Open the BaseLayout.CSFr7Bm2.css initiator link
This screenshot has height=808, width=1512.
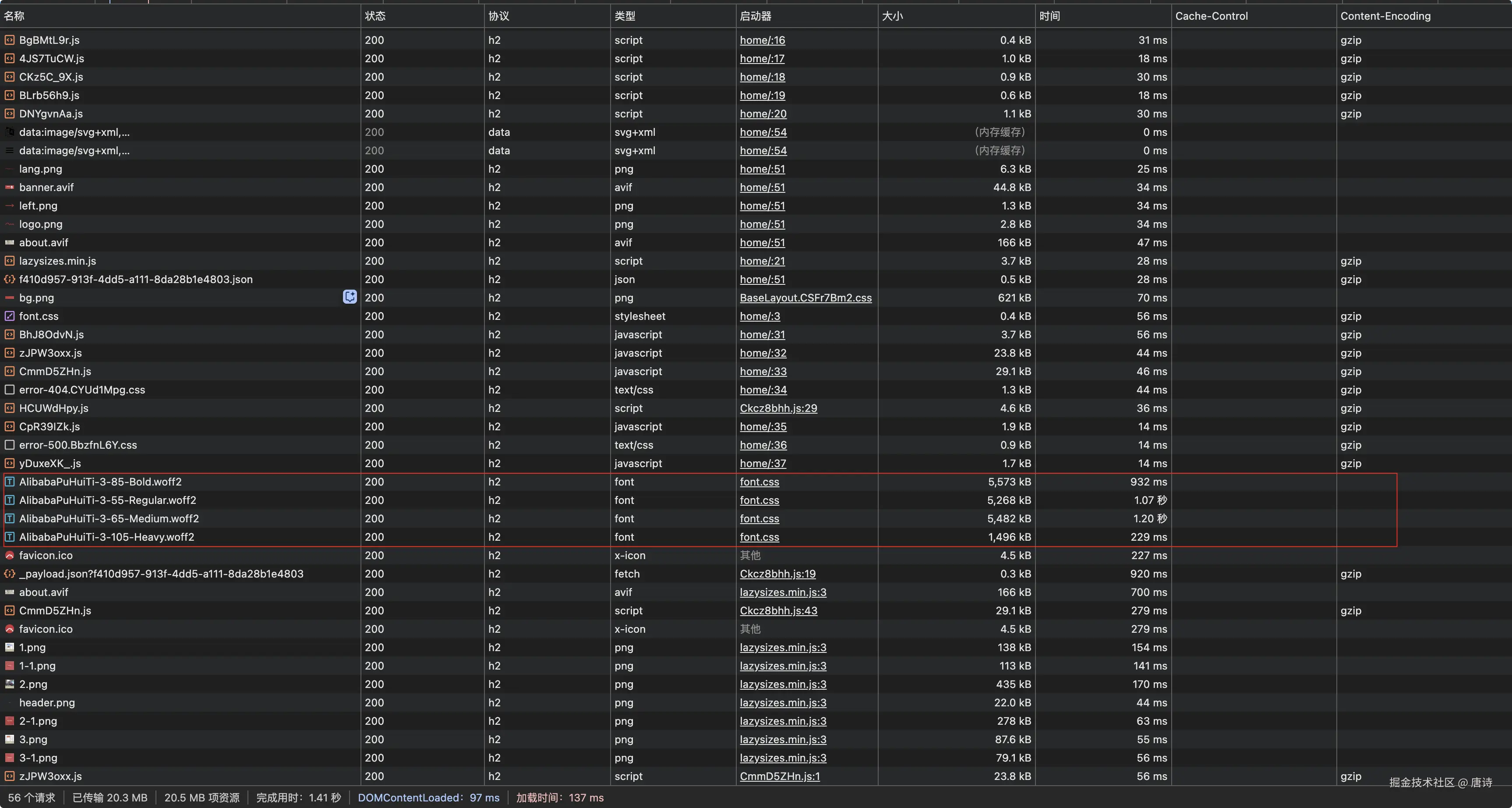point(805,298)
